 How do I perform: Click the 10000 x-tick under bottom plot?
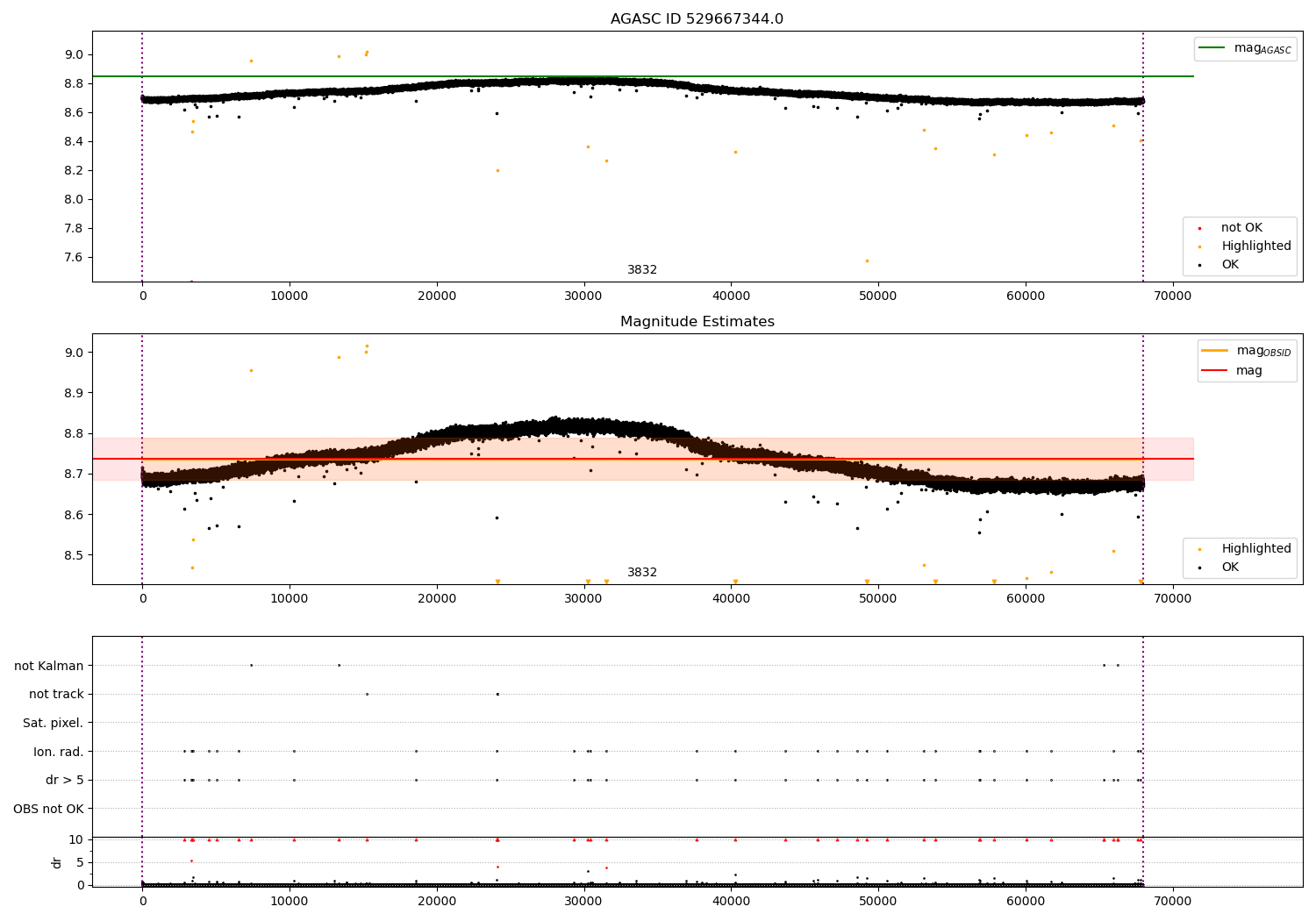tap(290, 901)
